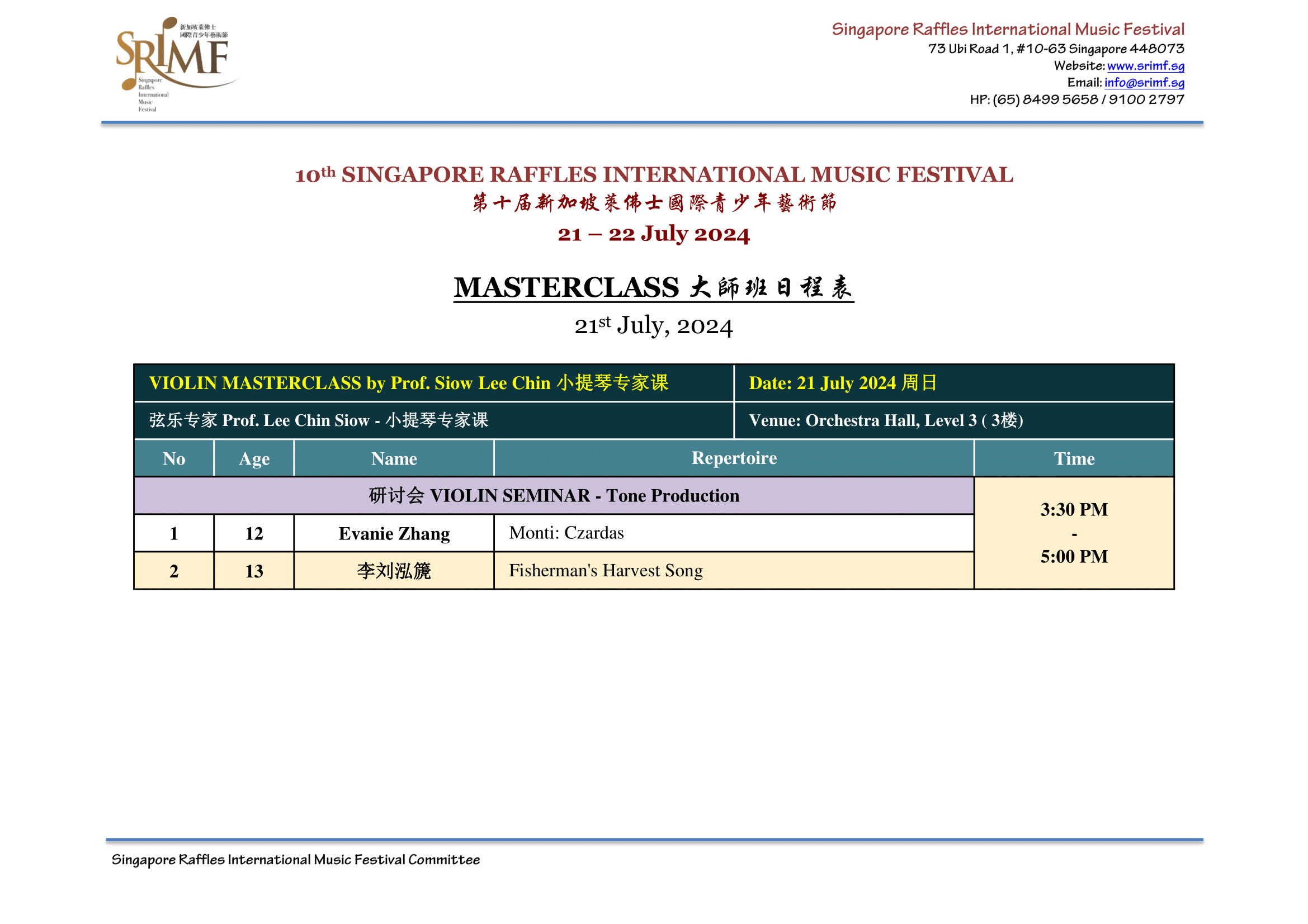1308x924 pixels.
Task: Click the Time column header
Action: [1074, 459]
